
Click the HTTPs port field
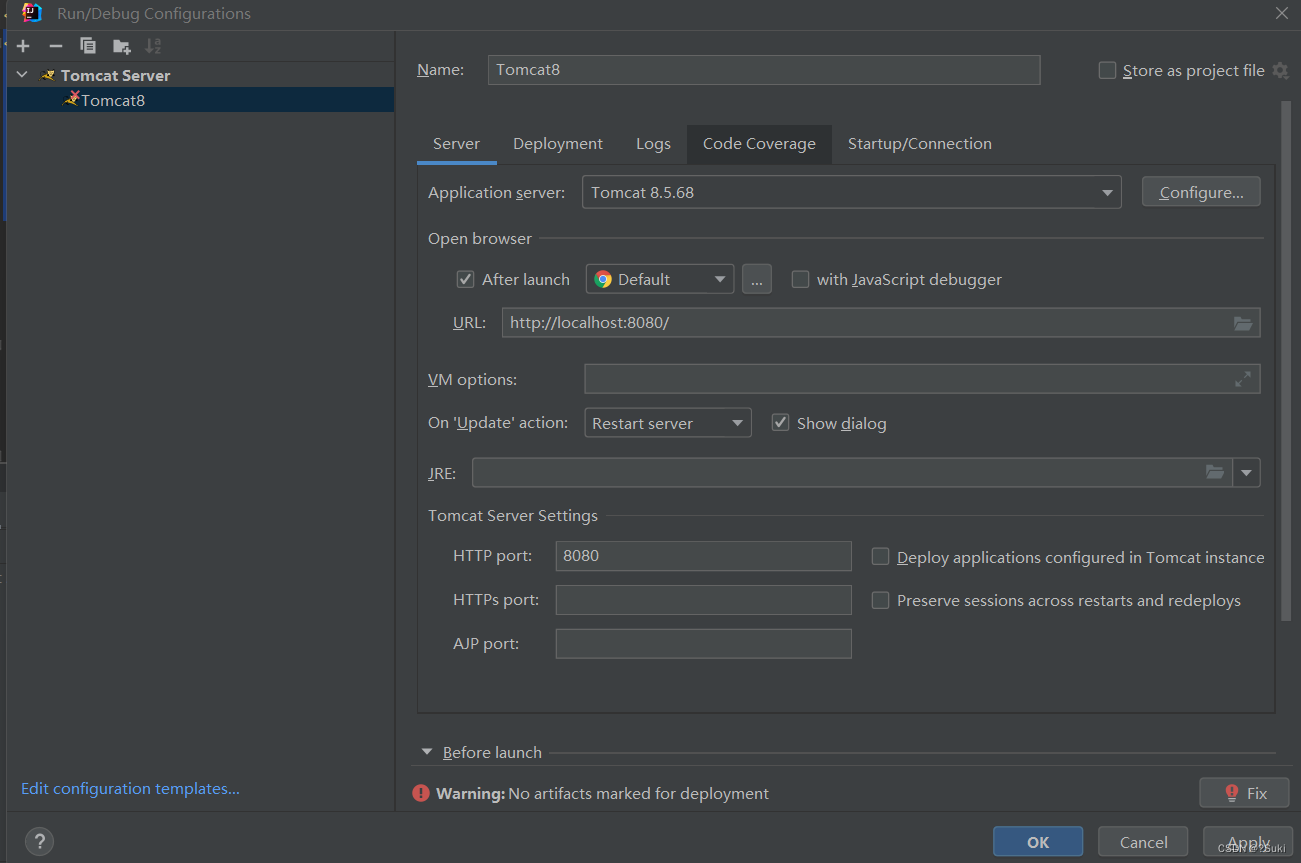pyautogui.click(x=703, y=600)
